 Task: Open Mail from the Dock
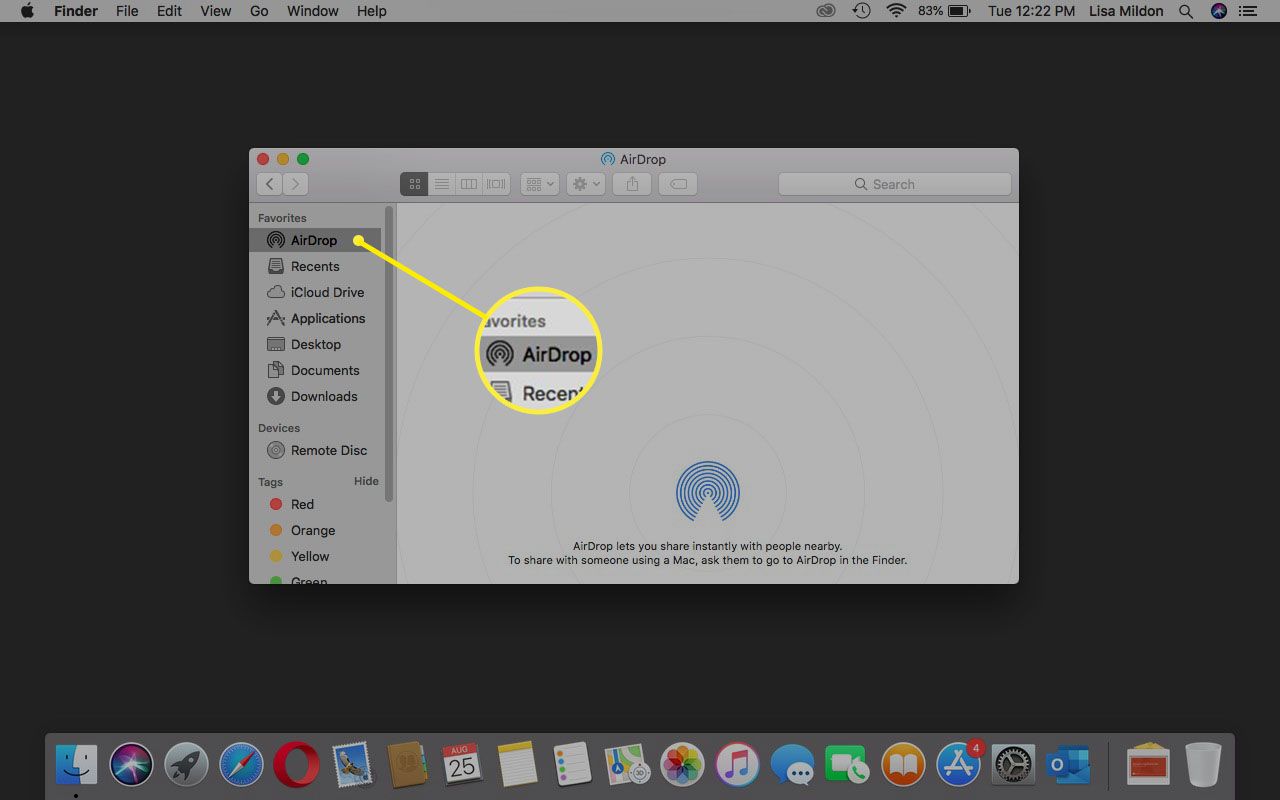pyautogui.click(x=351, y=765)
